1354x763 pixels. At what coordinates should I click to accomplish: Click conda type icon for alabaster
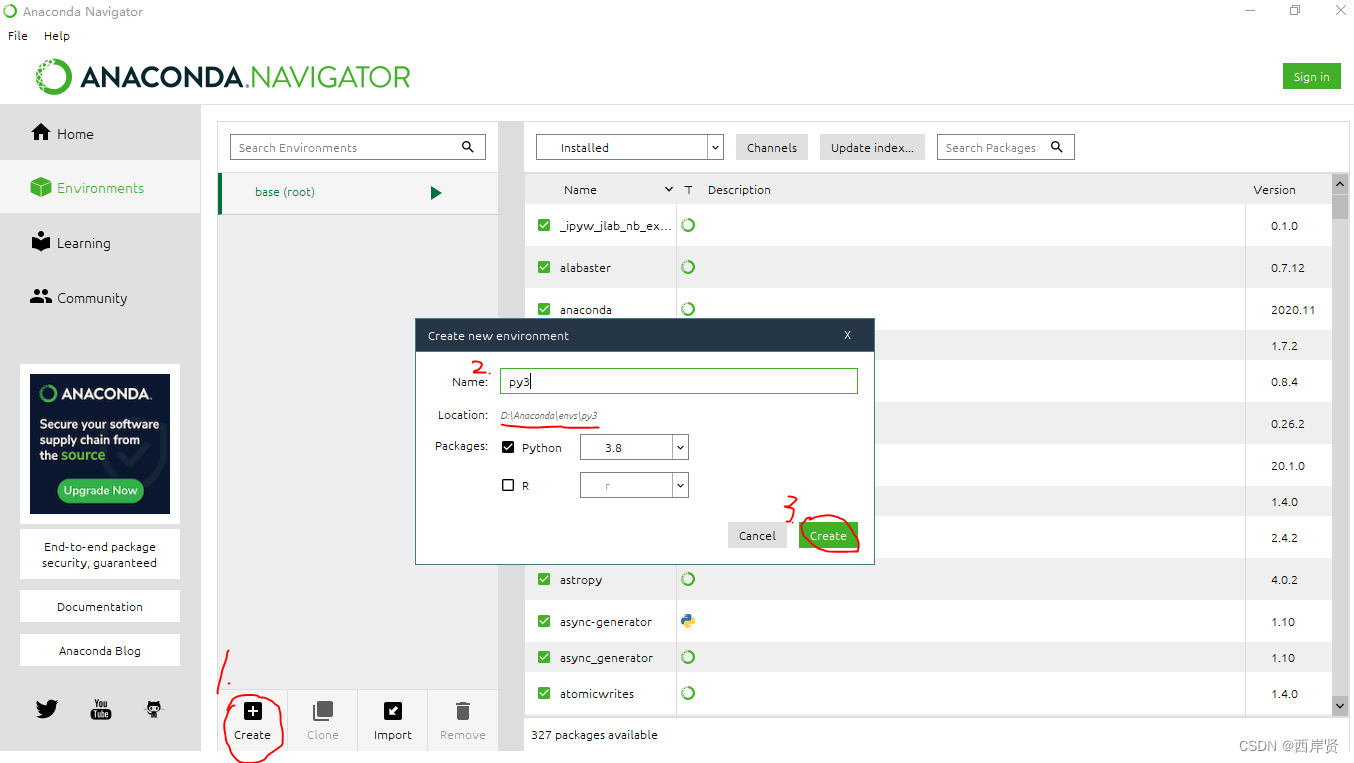tap(688, 267)
